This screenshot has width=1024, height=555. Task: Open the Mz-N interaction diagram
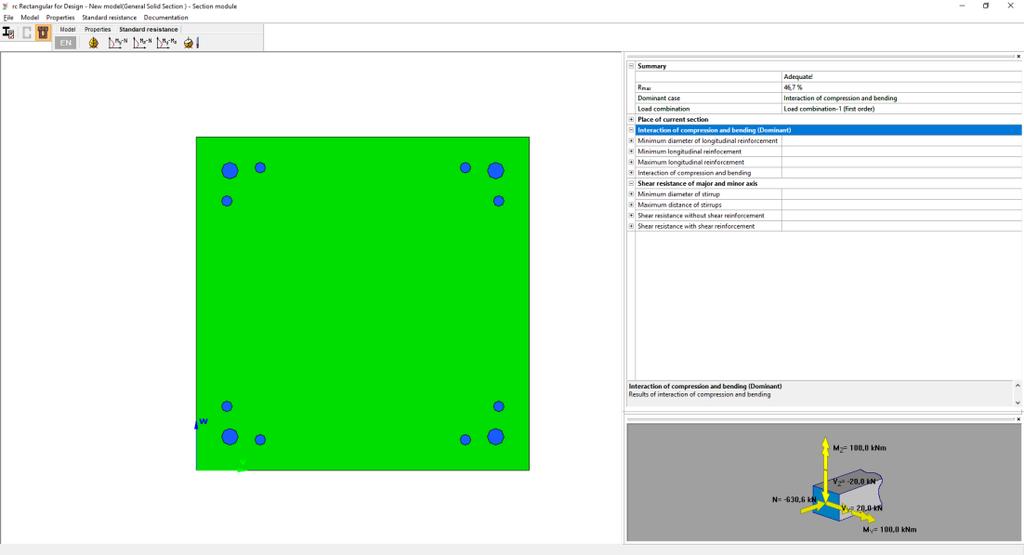[x=142, y=43]
